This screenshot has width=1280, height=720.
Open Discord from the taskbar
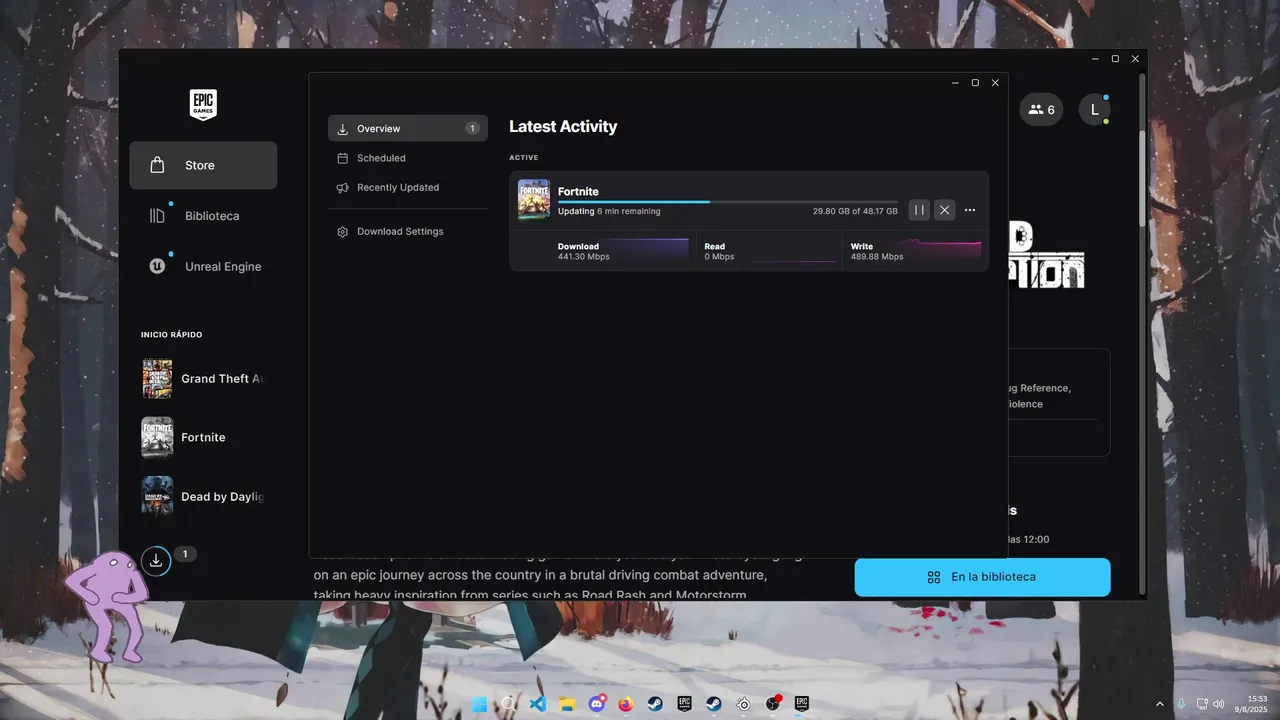coord(597,704)
